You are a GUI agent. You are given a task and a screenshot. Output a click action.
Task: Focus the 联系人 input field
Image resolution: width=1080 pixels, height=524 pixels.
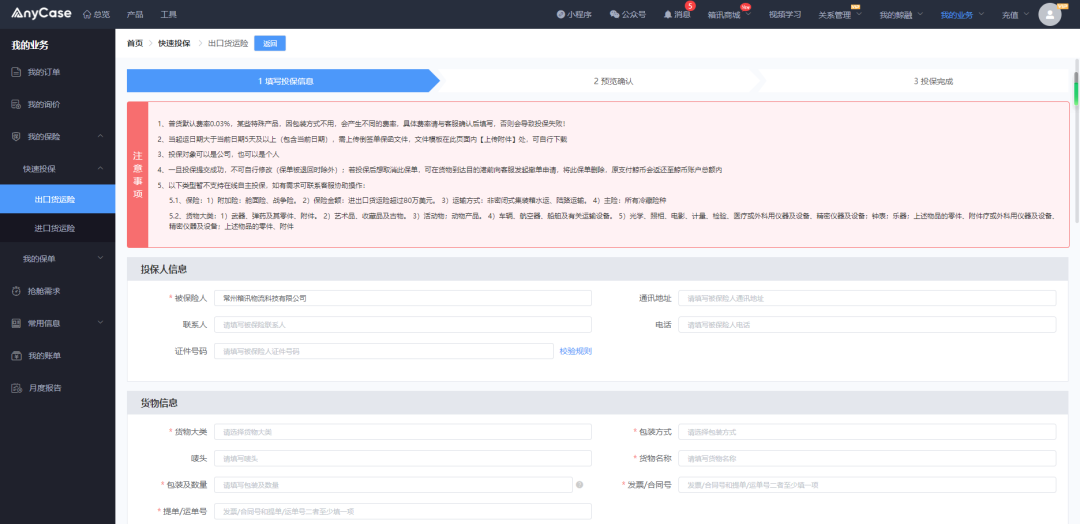pyautogui.click(x=403, y=324)
